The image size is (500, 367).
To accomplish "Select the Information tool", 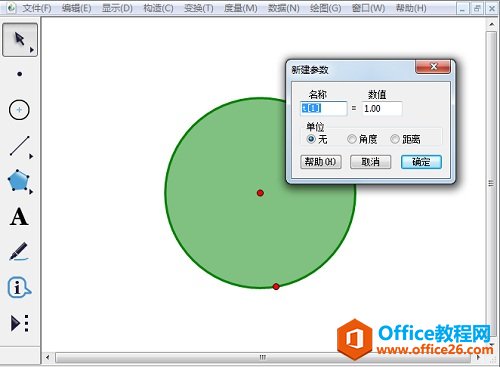I will (19, 287).
